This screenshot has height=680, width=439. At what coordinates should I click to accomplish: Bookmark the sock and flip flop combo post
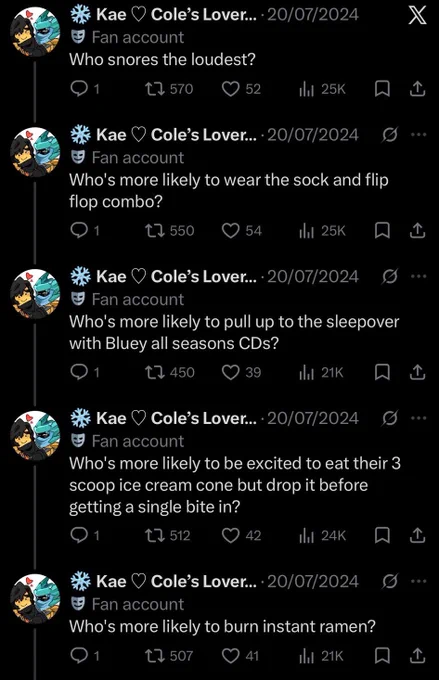pyautogui.click(x=382, y=231)
